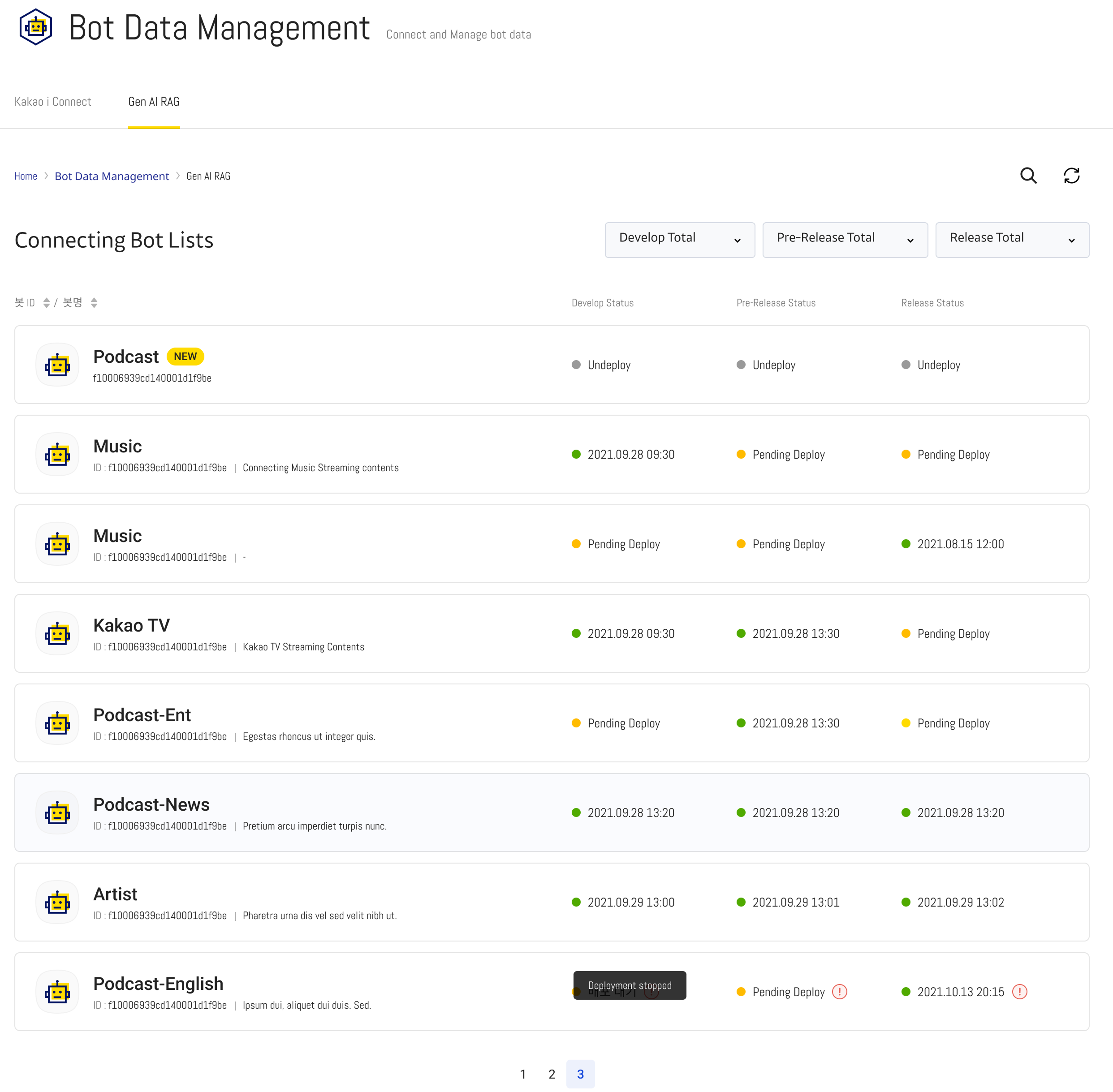This screenshot has width=1113, height=1092.
Task: Open the Develop Total dropdown
Action: click(x=680, y=240)
